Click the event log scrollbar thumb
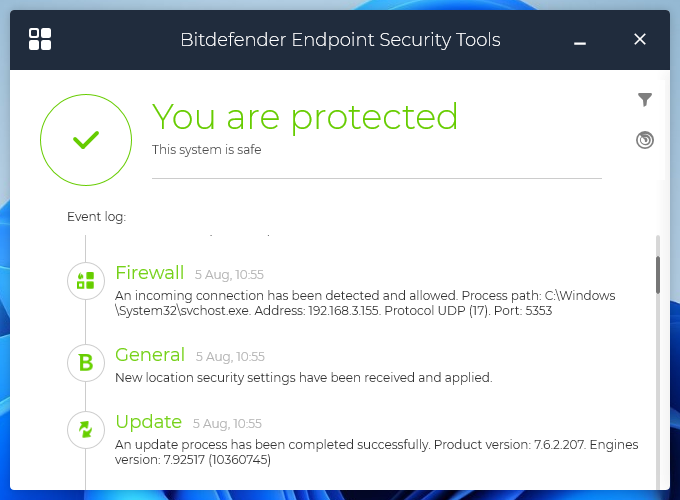The width and height of the screenshot is (680, 500). (x=657, y=274)
